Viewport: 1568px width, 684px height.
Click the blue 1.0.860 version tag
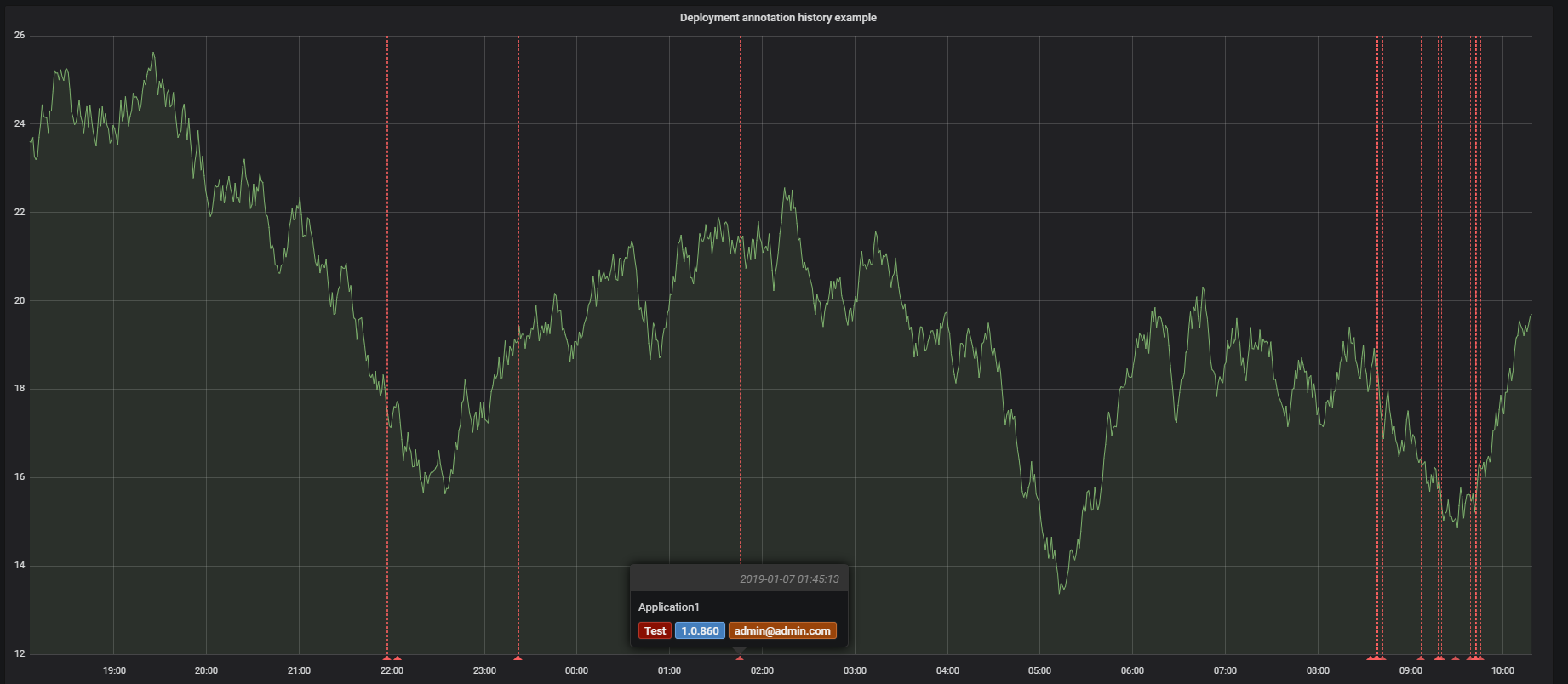coord(700,630)
